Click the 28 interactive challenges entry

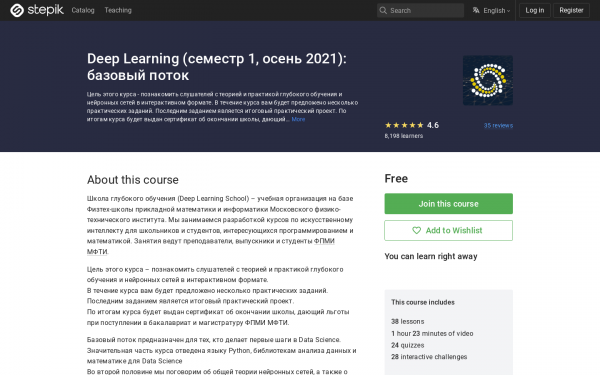(x=429, y=357)
